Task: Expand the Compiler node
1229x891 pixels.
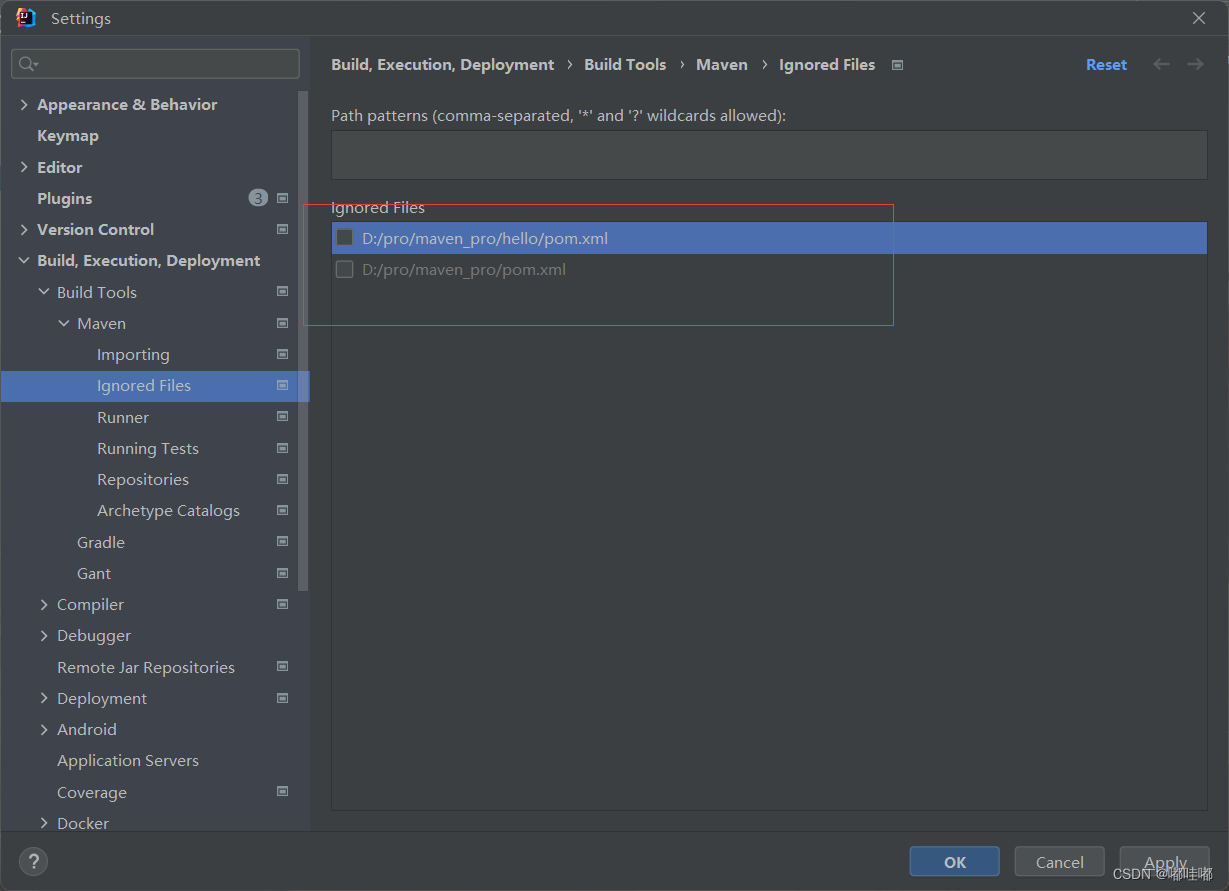Action: click(x=44, y=604)
